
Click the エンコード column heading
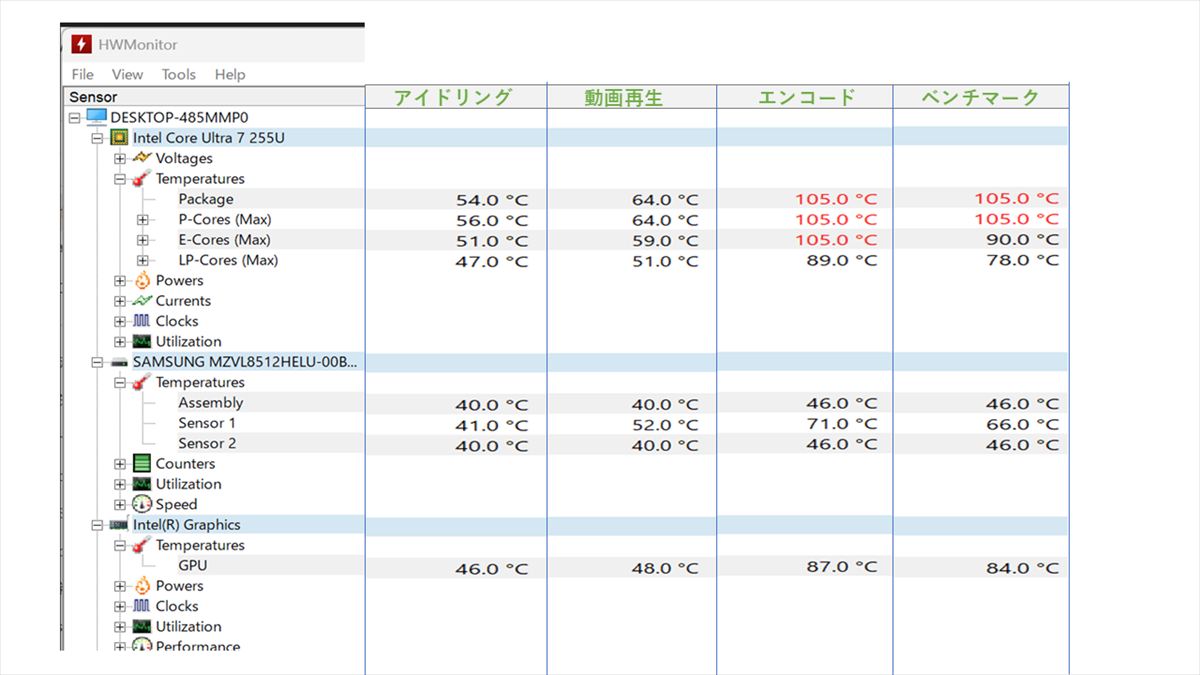(807, 97)
